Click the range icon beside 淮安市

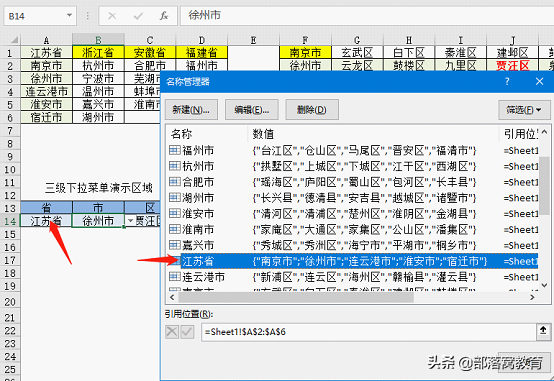coord(175,213)
